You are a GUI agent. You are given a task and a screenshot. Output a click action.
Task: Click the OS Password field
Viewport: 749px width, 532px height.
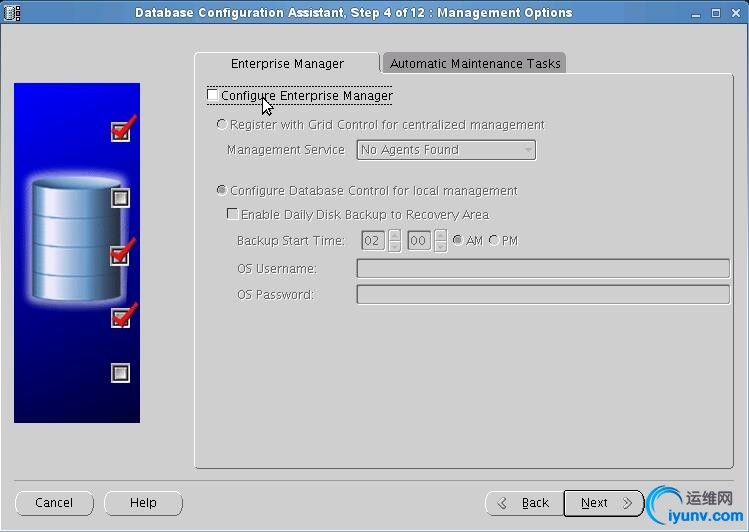[543, 294]
